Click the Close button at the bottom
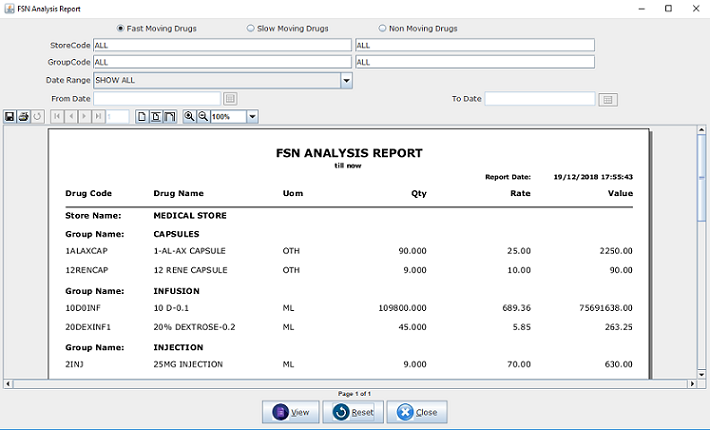The image size is (710, 430). (x=417, y=412)
